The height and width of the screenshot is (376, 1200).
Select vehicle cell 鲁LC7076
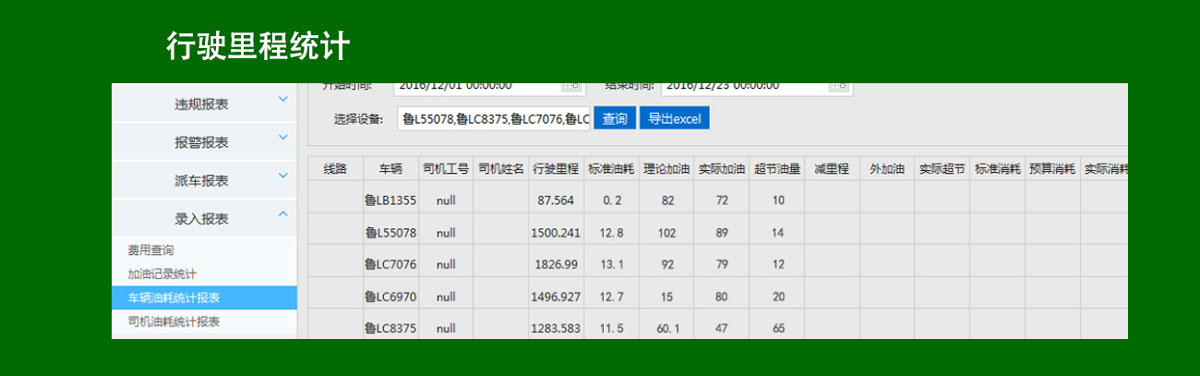390,265
